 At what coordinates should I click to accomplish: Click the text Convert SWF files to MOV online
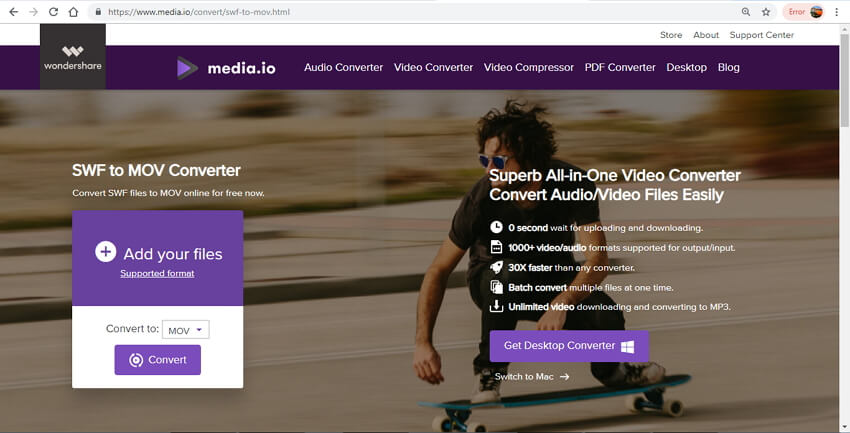point(168,193)
